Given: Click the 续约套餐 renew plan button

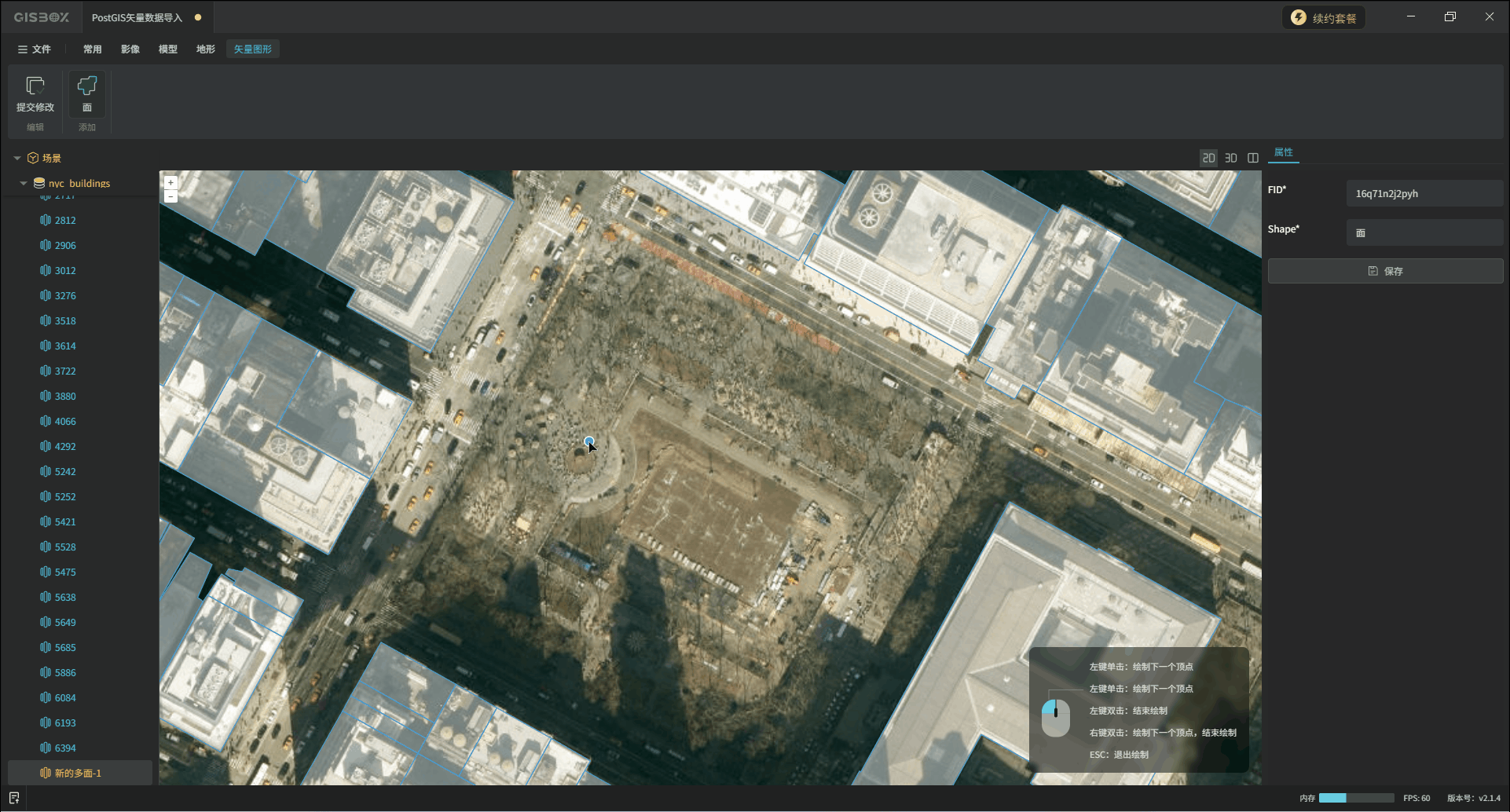Looking at the screenshot, I should click(x=1324, y=18).
